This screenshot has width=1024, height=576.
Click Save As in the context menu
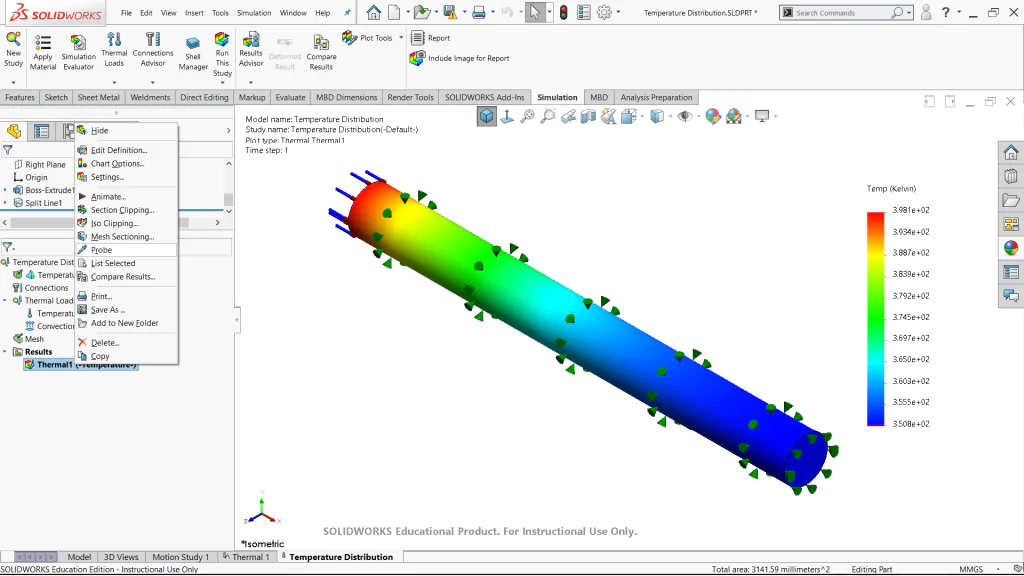126,310
